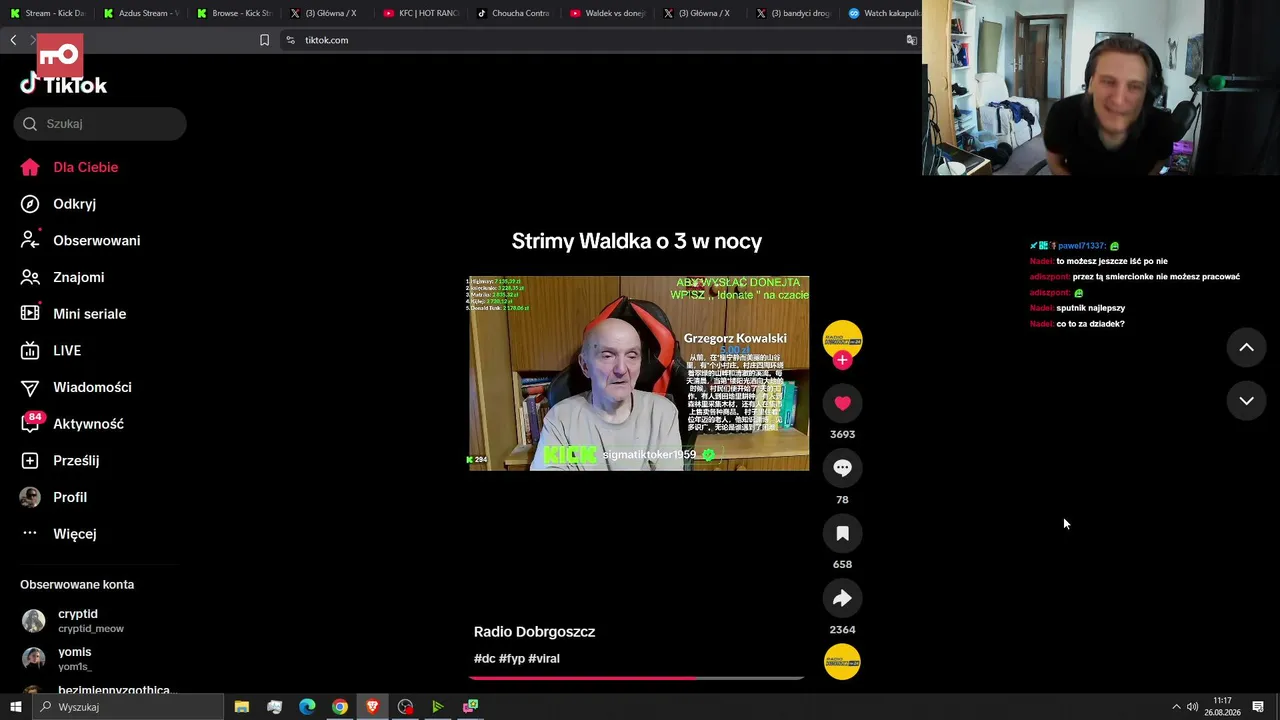Open Mini seriale section
1280x720 pixels.
click(74, 314)
